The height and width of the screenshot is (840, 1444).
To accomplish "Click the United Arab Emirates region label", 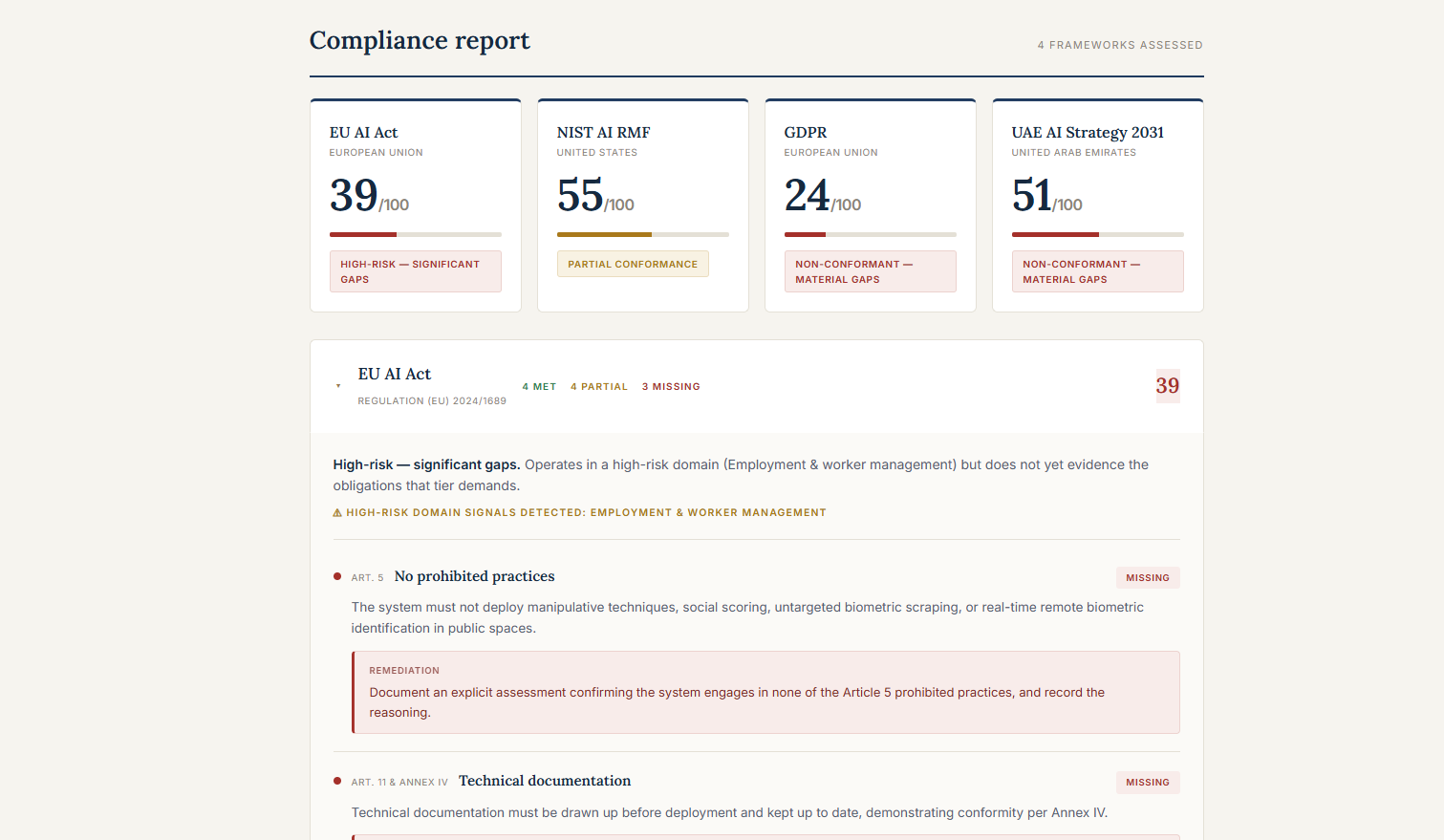I will (x=1074, y=153).
